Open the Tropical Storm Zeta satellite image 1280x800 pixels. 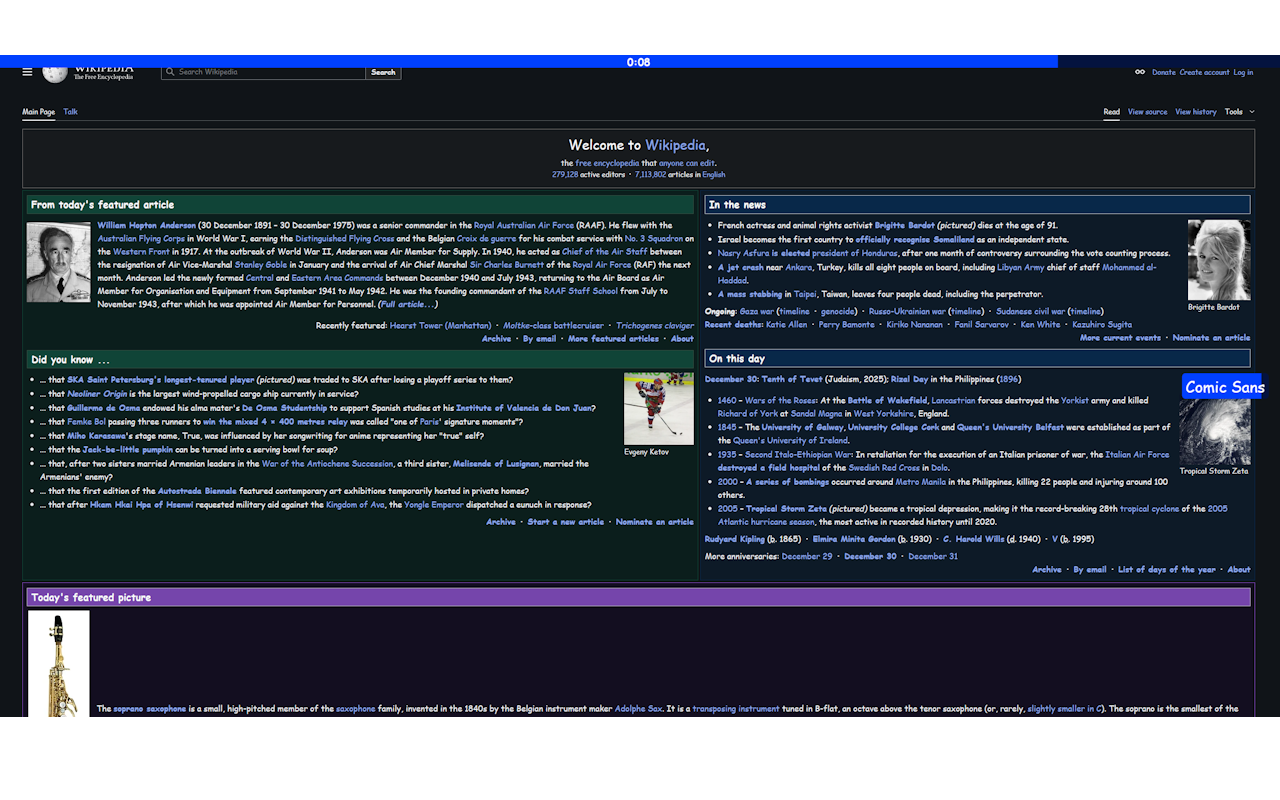1214,432
